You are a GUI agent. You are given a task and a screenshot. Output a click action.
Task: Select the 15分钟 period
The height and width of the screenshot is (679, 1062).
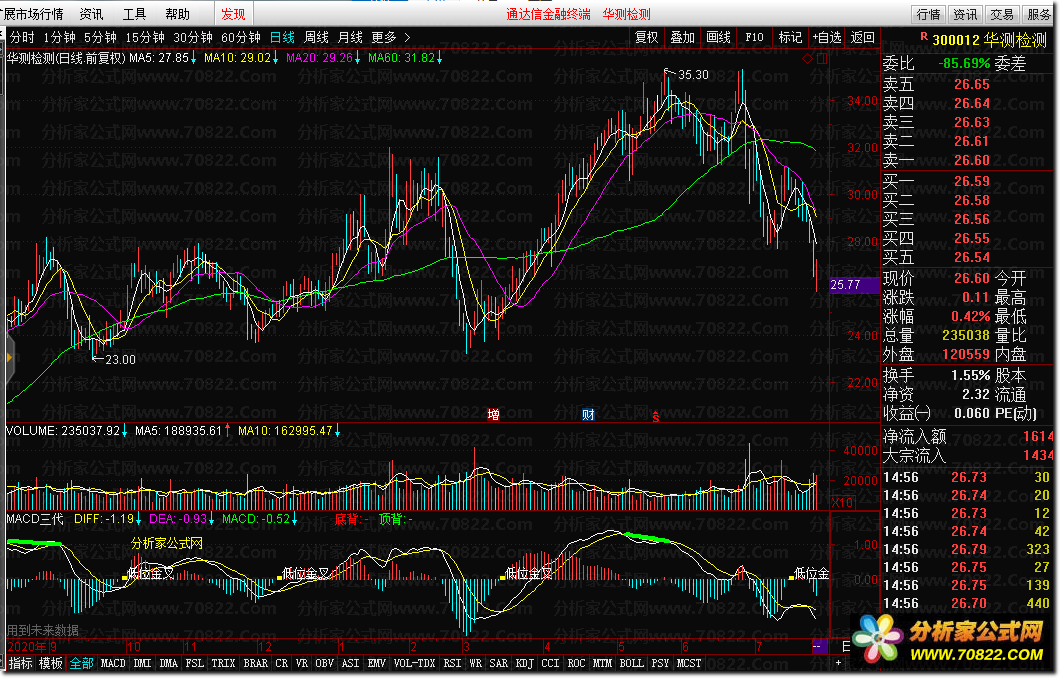pos(145,37)
